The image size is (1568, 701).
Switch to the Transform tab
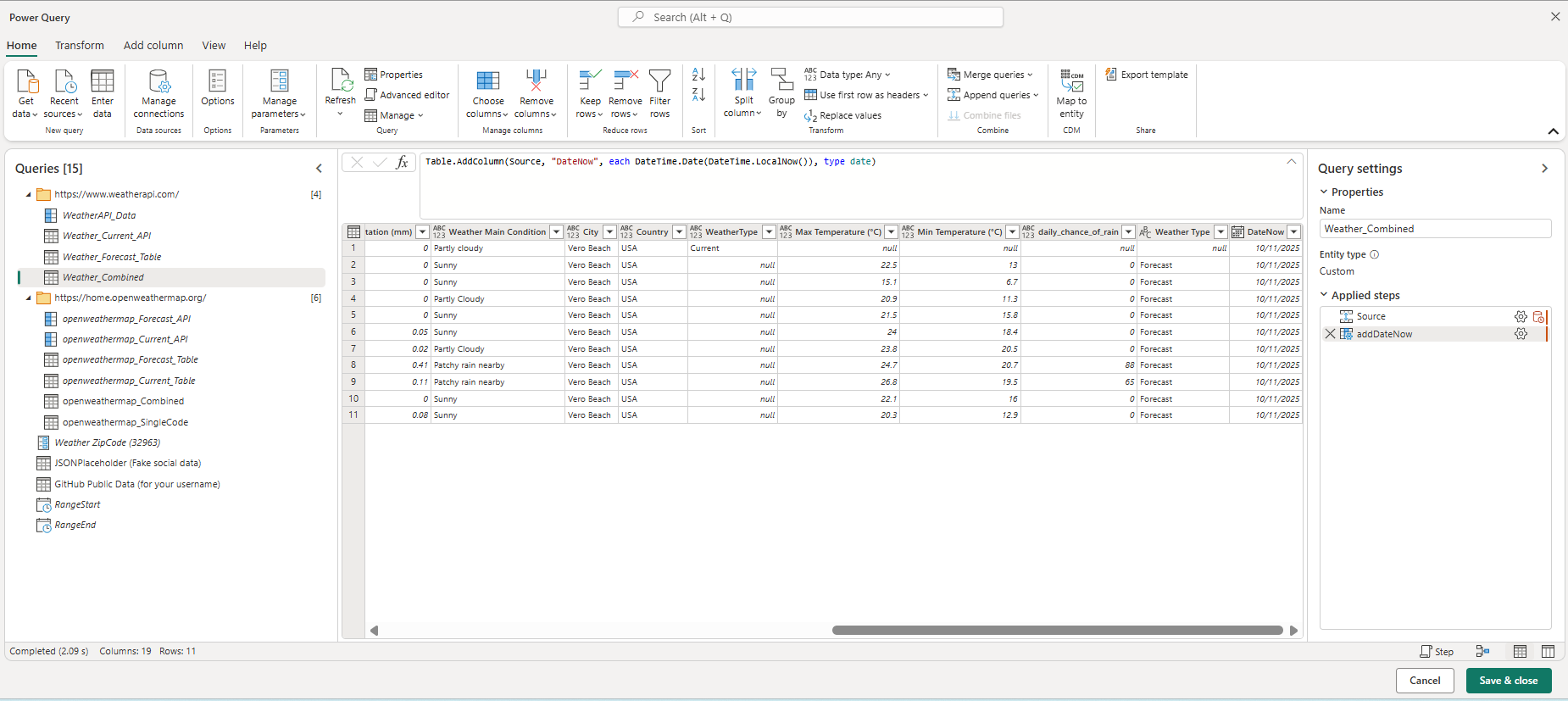coord(80,46)
